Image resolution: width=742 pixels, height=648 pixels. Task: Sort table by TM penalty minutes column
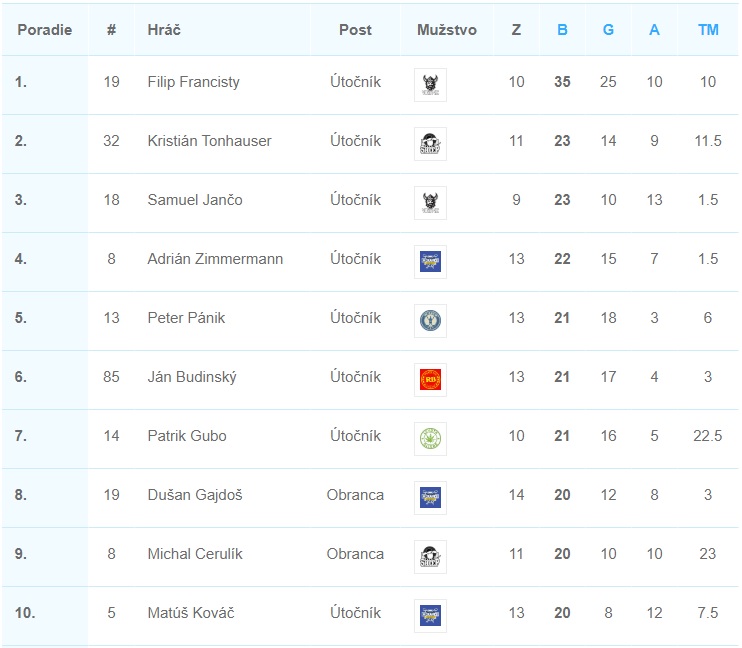coord(708,30)
